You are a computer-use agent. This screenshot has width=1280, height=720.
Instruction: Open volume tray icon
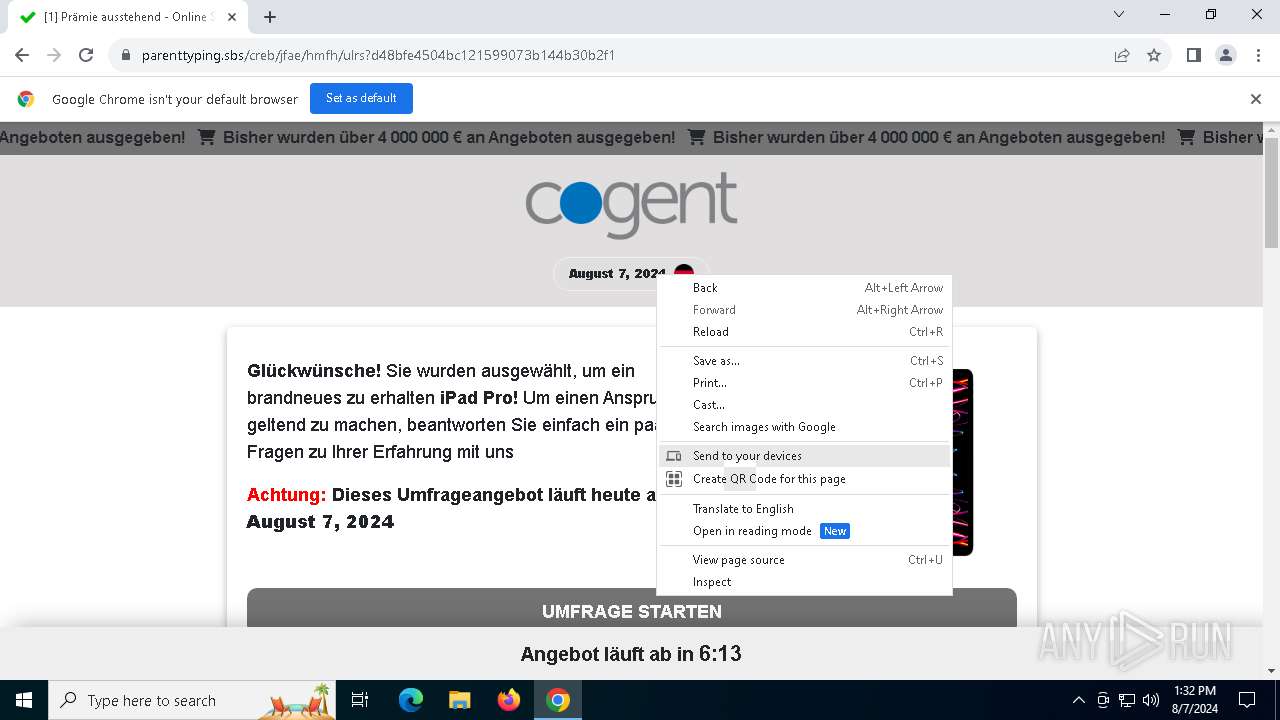coord(1151,700)
